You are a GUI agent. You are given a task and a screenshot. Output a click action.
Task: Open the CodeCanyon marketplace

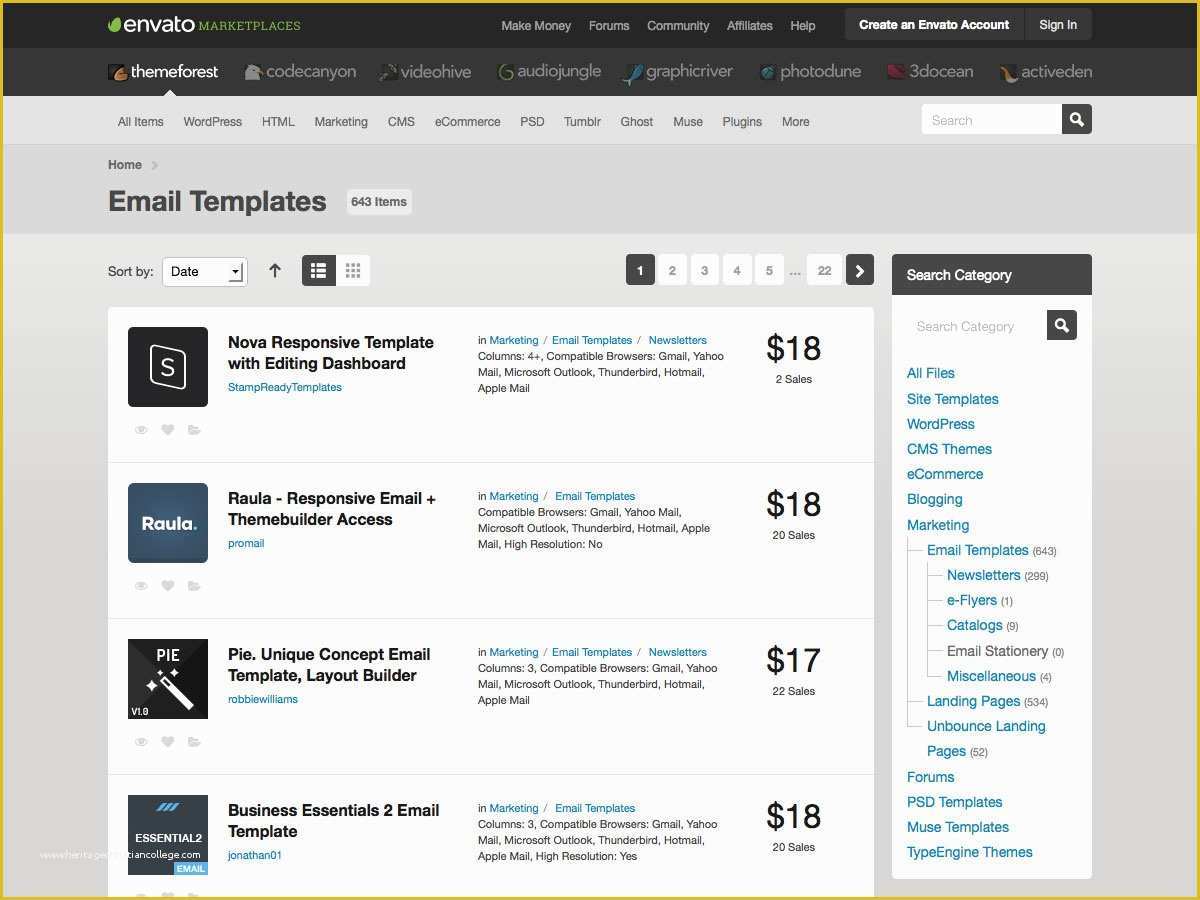300,72
